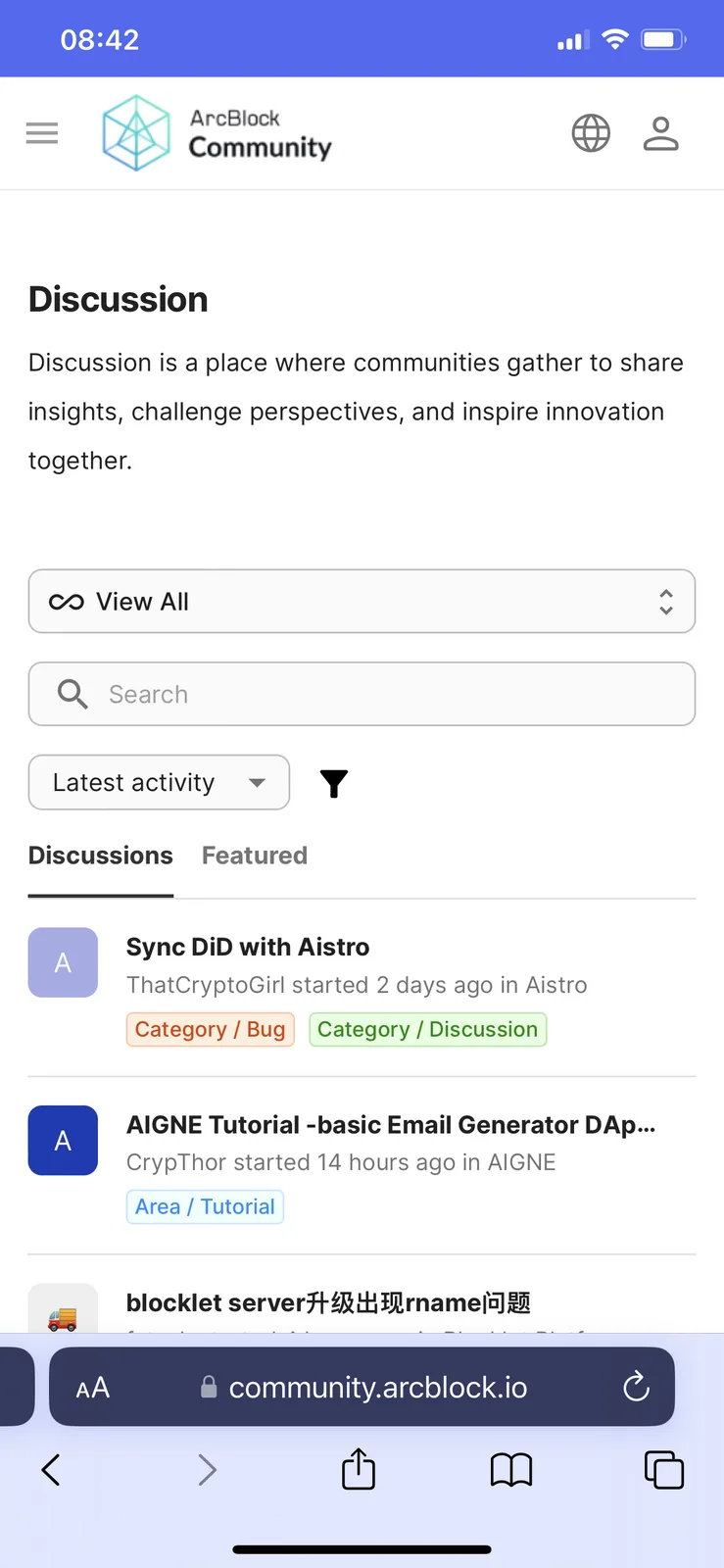Switch to the Featured tab
This screenshot has width=724, height=1568.
click(x=255, y=856)
